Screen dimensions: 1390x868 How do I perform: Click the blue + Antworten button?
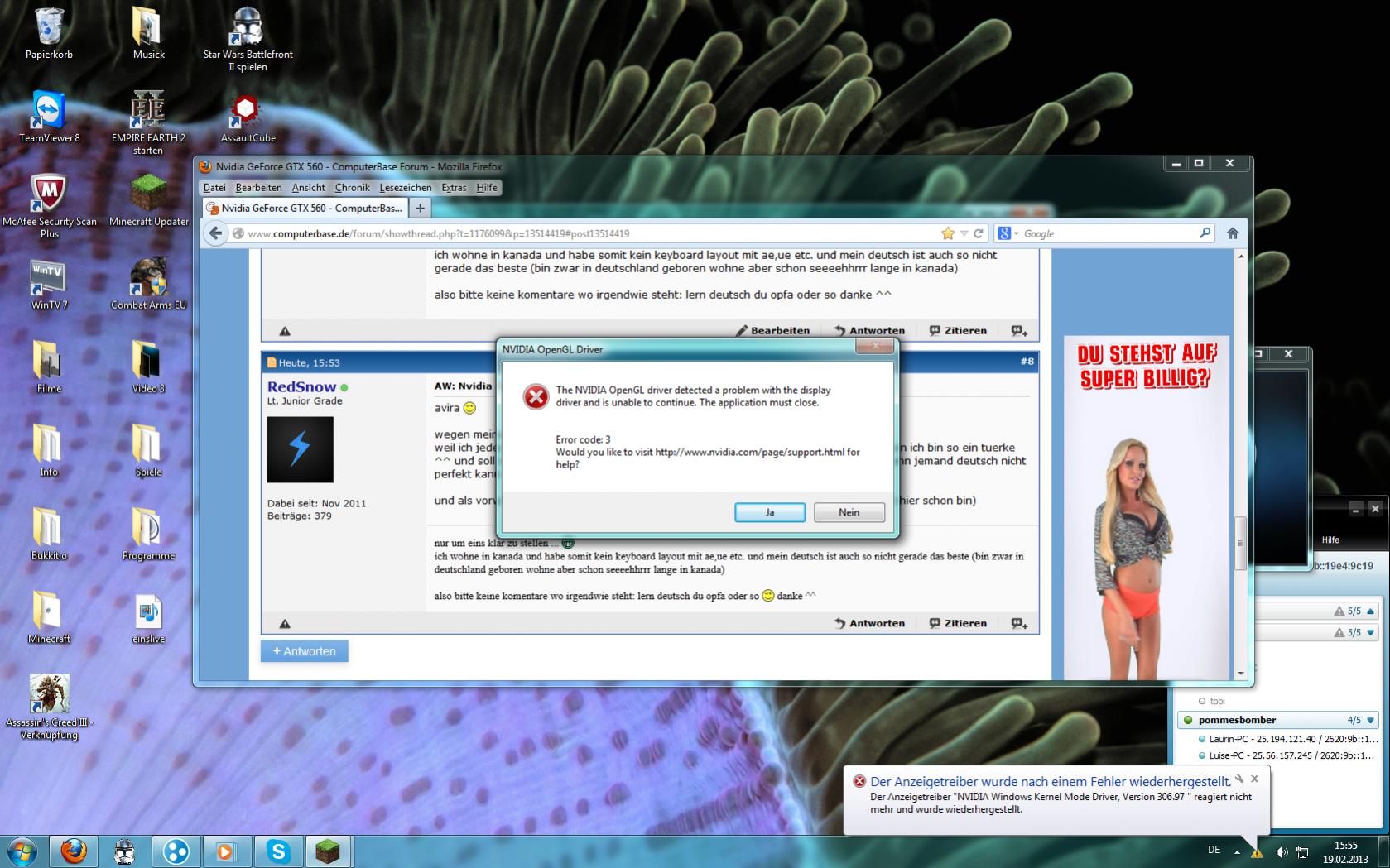[x=305, y=651]
